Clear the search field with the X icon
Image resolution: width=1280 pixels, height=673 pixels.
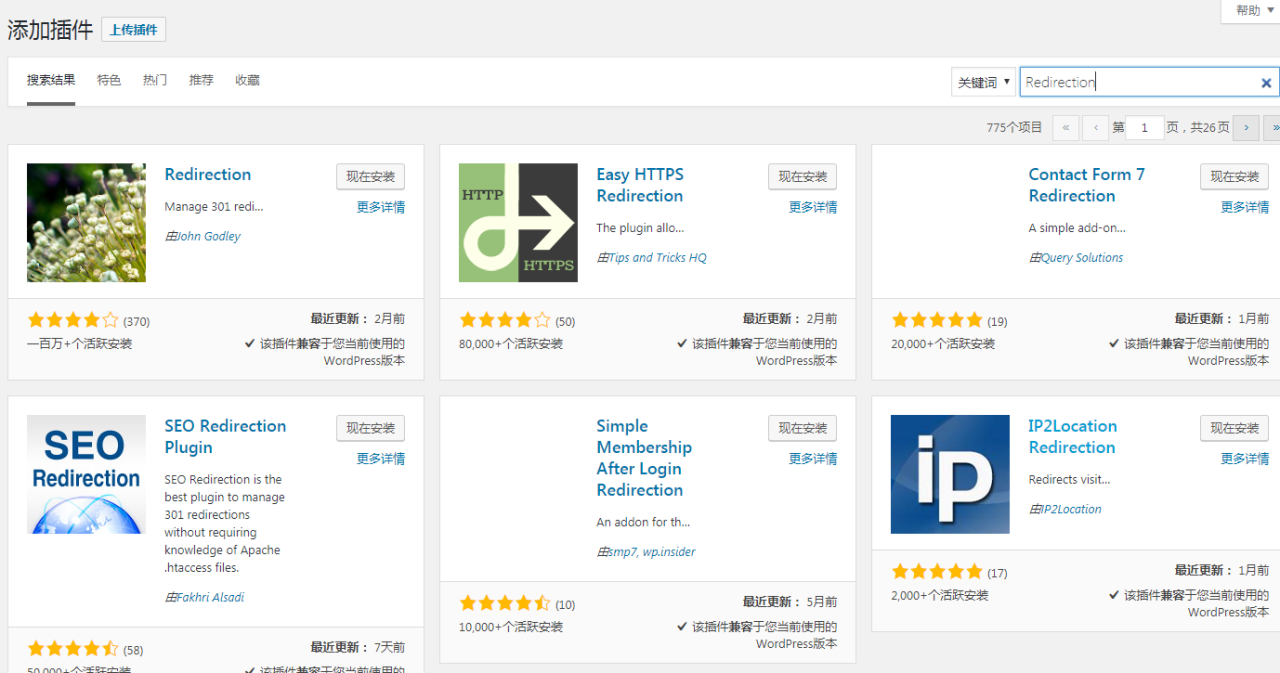pos(1266,83)
